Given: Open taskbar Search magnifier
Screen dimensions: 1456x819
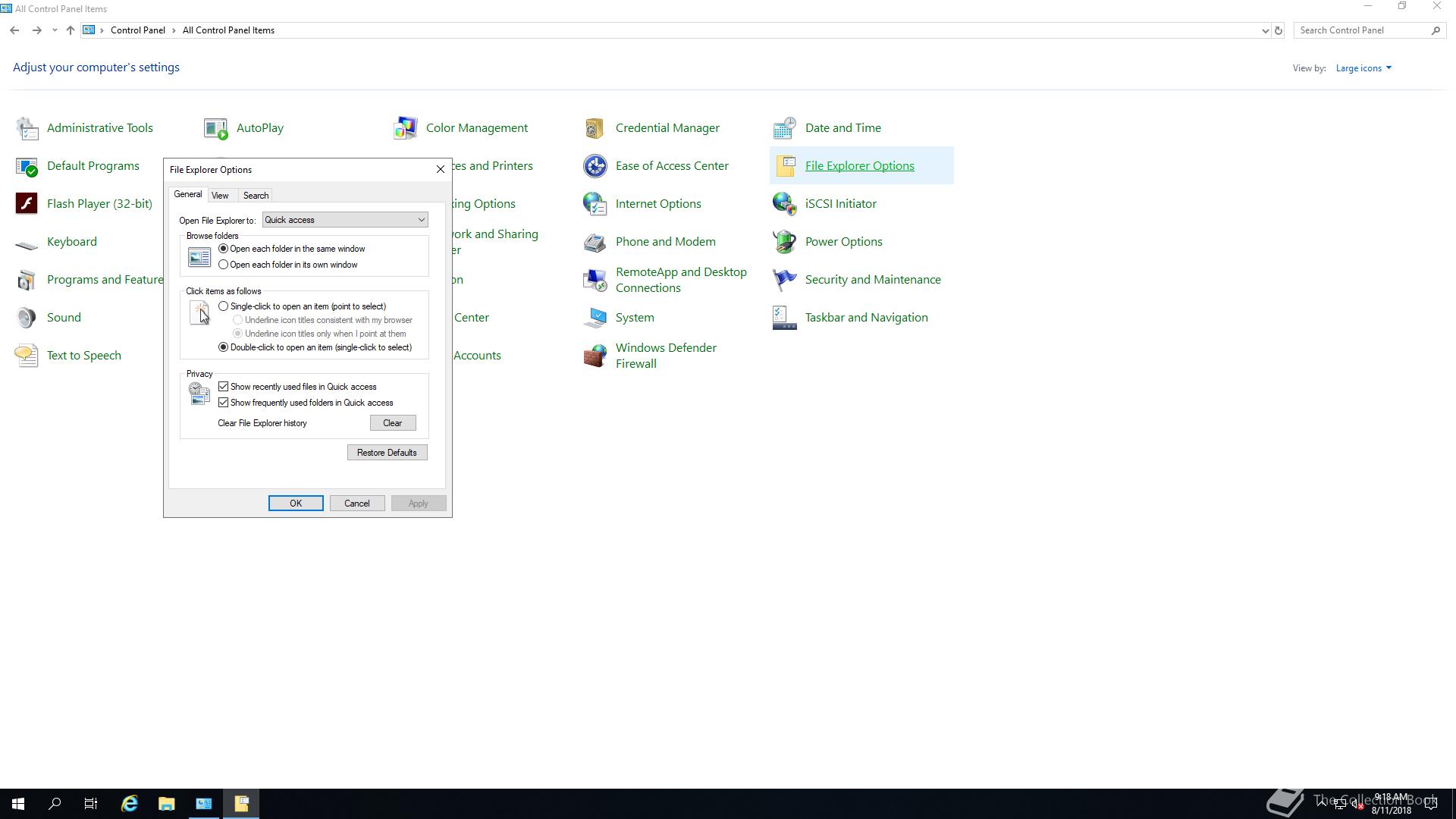Looking at the screenshot, I should click(x=55, y=804).
